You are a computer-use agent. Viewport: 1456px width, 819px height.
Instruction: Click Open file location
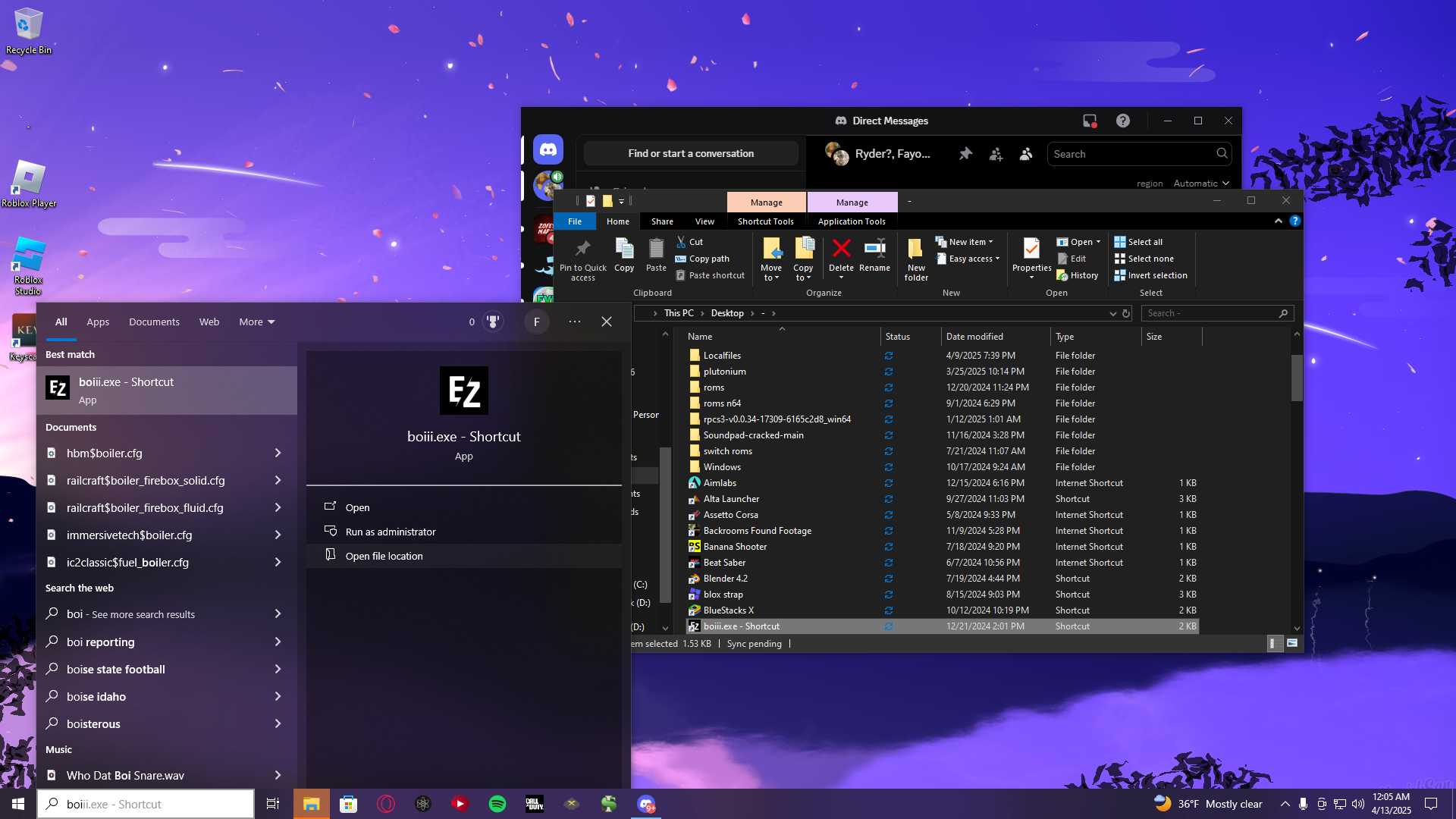464,556
